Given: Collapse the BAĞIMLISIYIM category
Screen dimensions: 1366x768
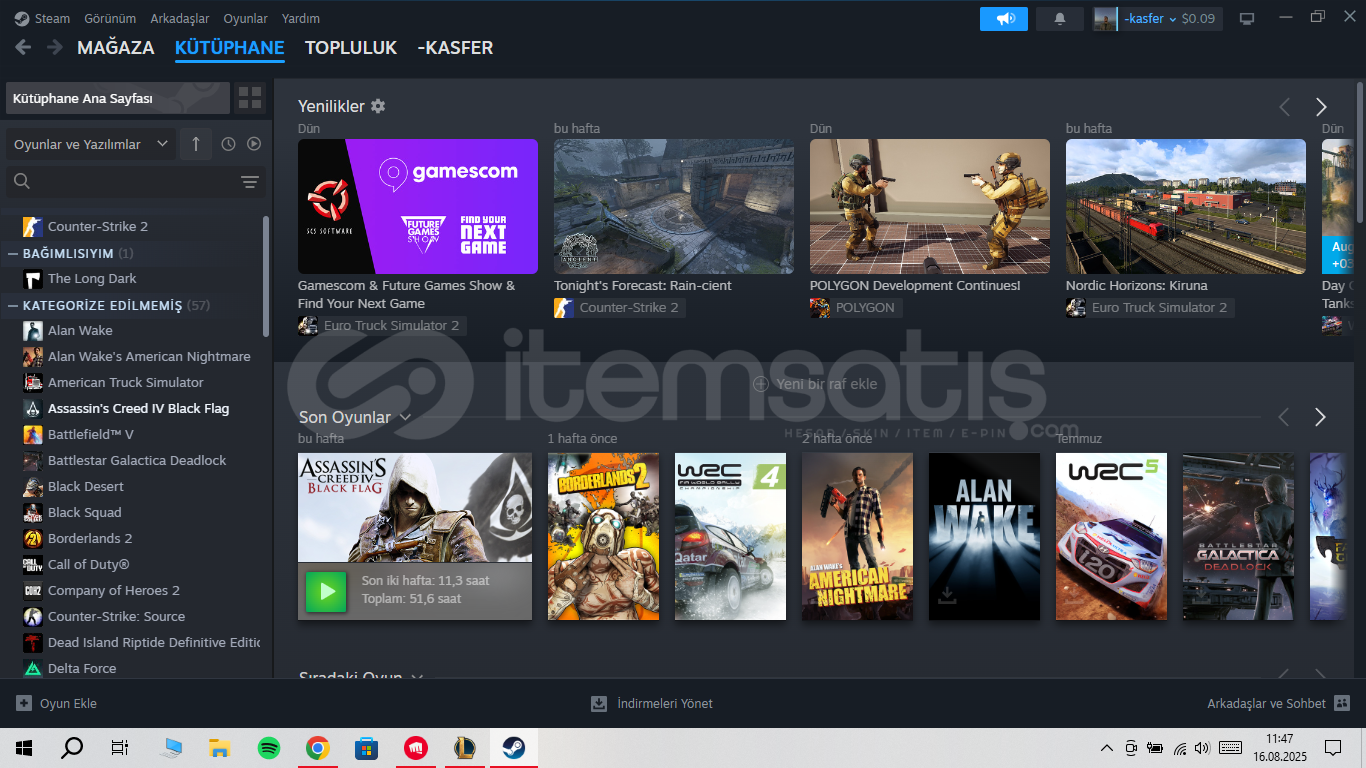Looking at the screenshot, I should pos(13,253).
